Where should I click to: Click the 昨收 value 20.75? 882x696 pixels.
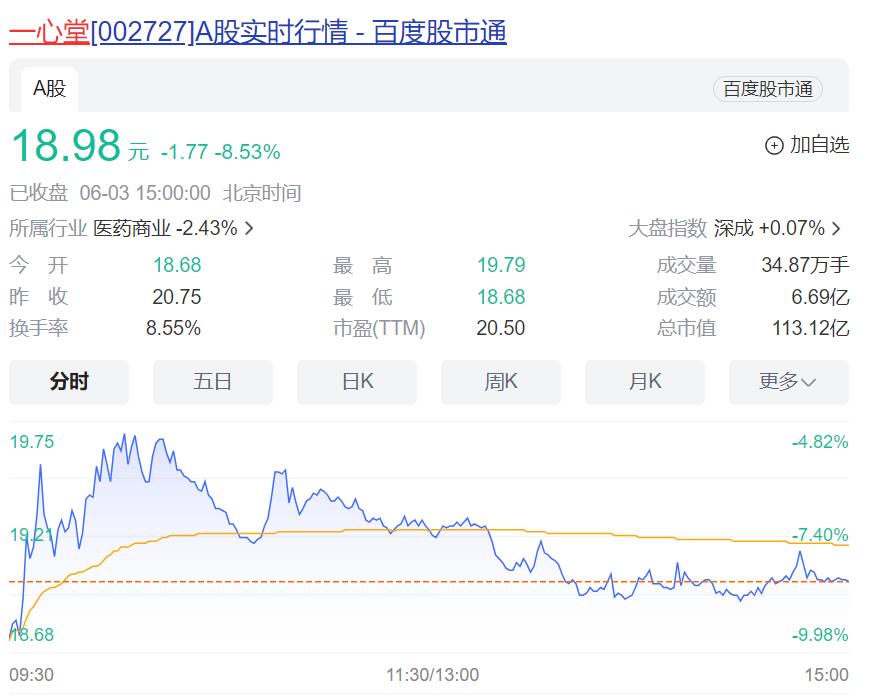(x=177, y=297)
